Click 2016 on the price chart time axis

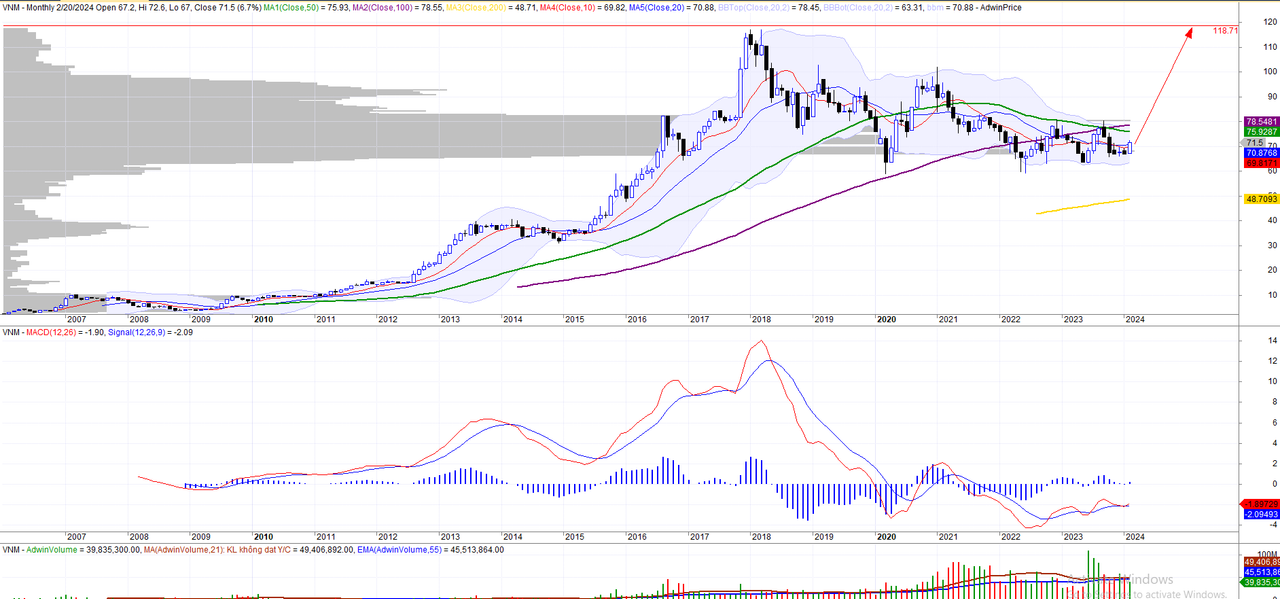(636, 320)
